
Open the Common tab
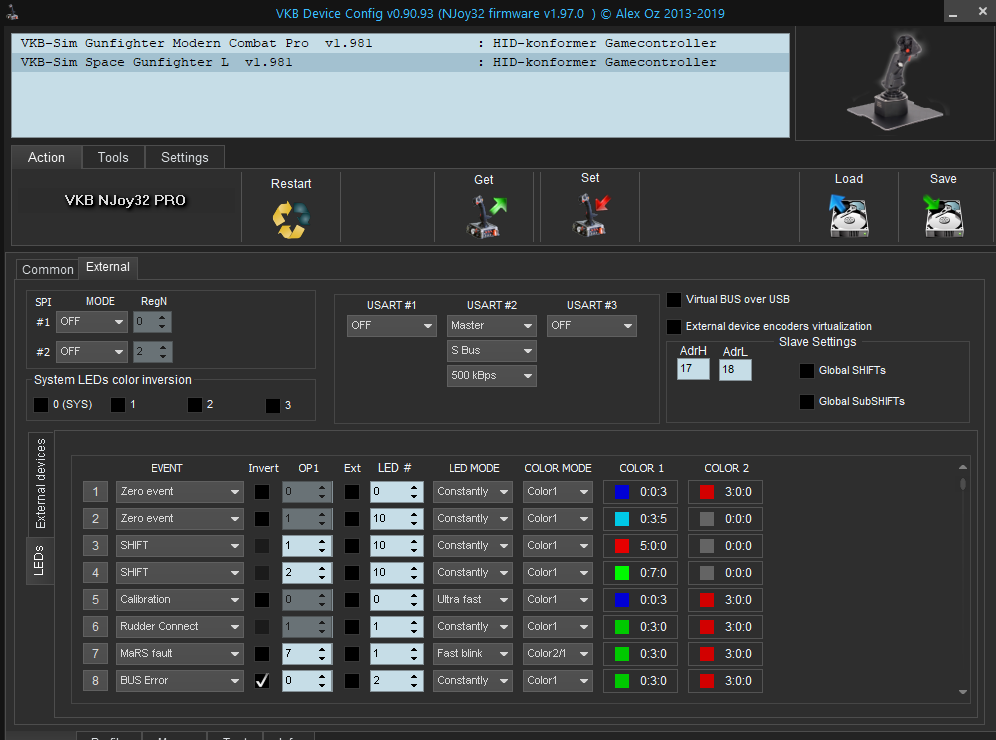(48, 269)
